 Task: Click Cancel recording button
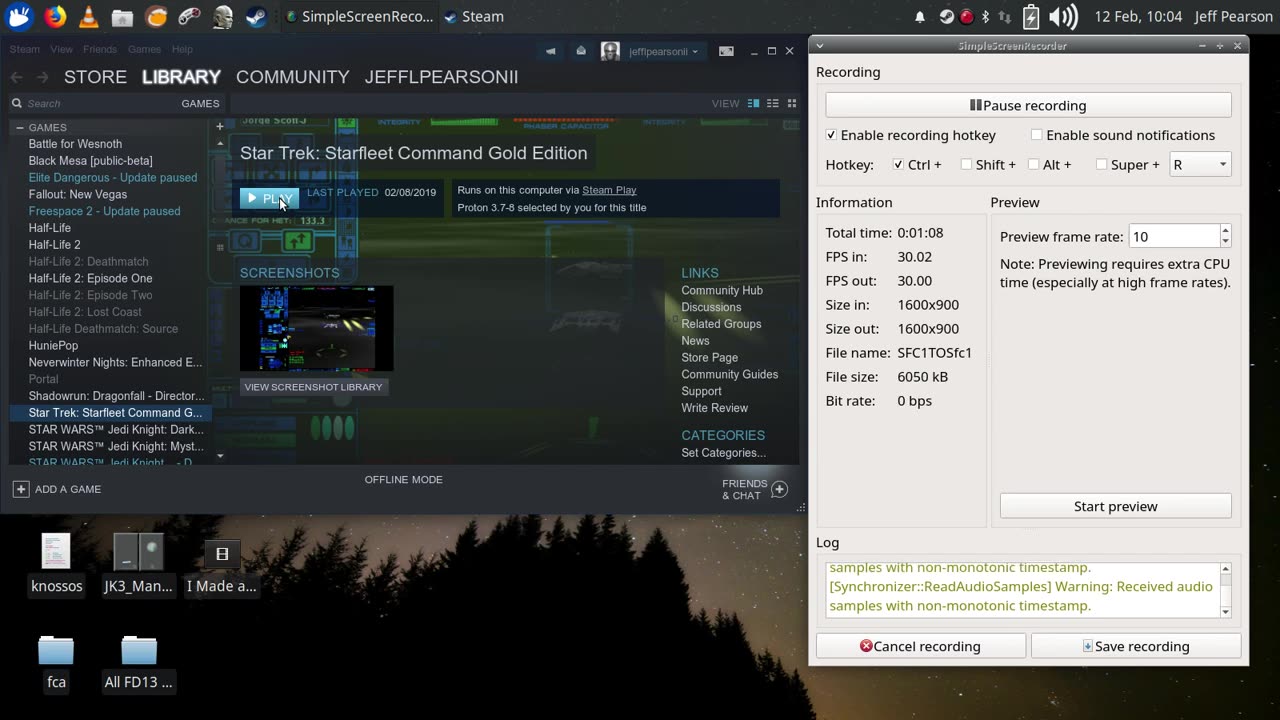pos(921,646)
